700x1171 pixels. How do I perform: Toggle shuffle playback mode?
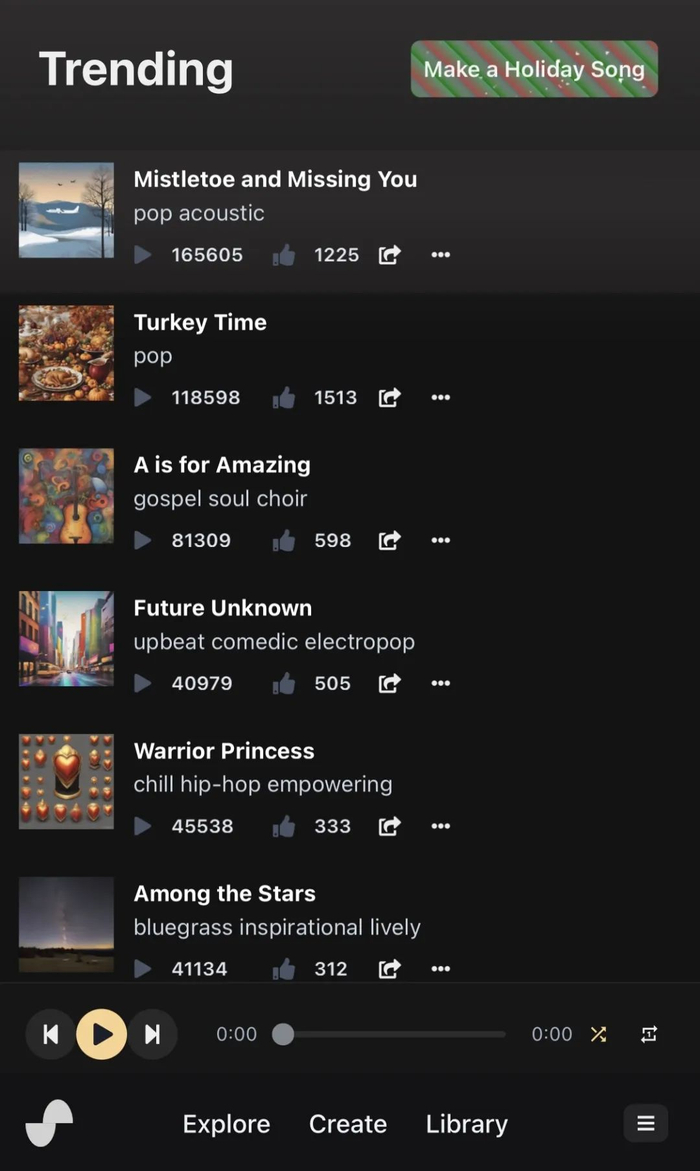[598, 1034]
